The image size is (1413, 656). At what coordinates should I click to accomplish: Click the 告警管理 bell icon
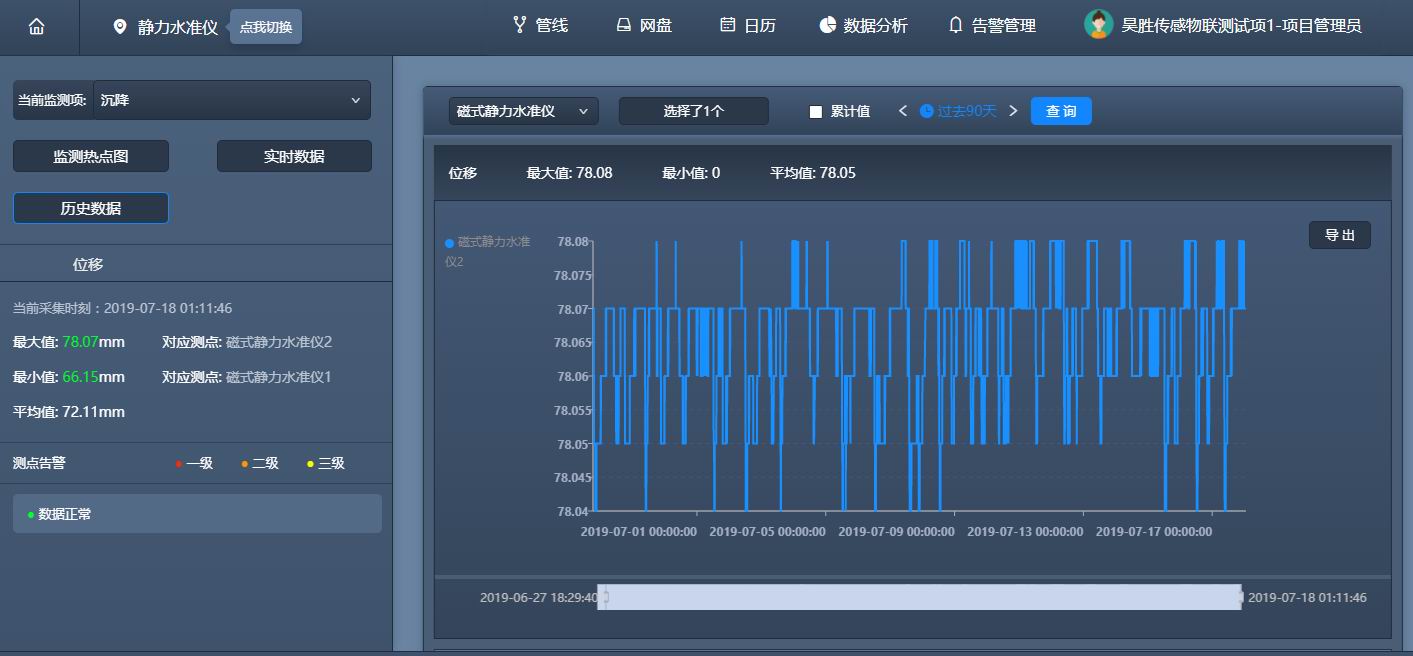tap(955, 25)
